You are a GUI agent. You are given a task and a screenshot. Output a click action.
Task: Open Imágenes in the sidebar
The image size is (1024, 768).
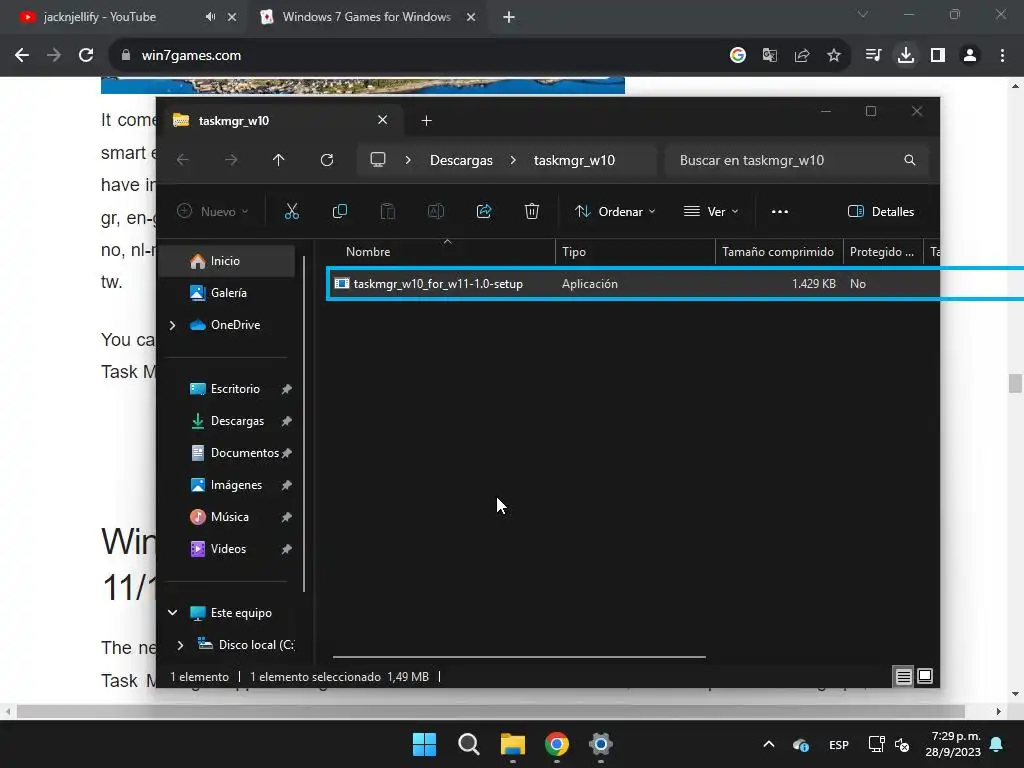(x=226, y=485)
